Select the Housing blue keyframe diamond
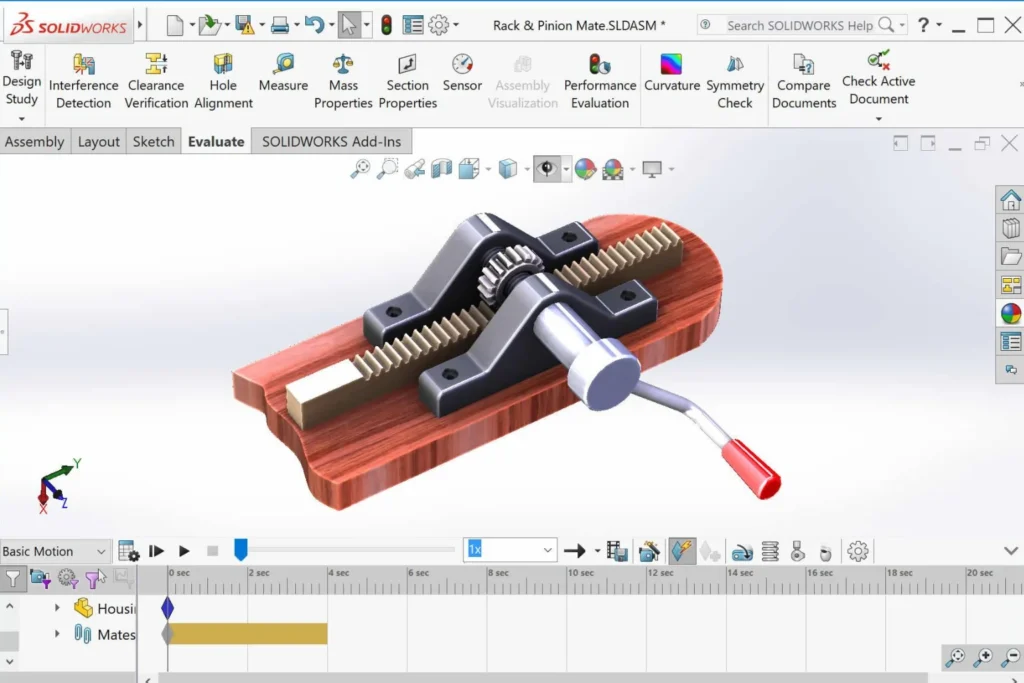Screen dimensions: 1024x683 [168, 608]
